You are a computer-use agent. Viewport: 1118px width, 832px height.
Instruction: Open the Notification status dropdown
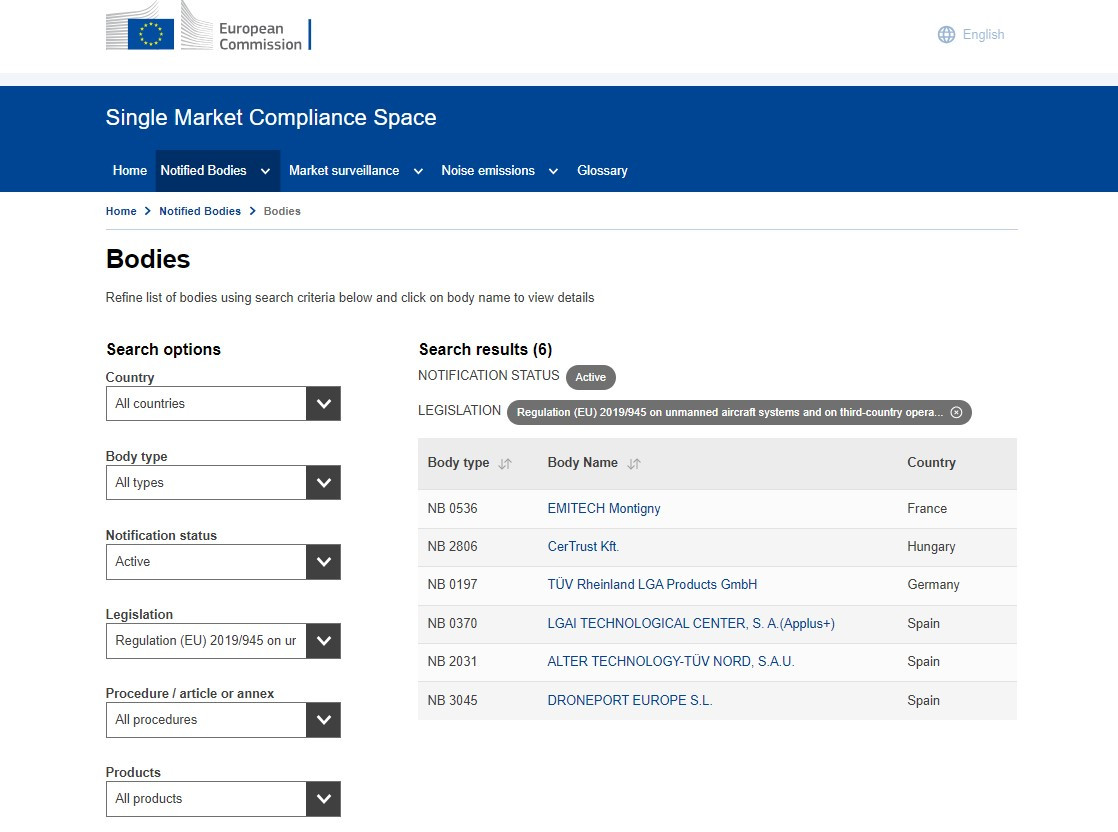223,562
